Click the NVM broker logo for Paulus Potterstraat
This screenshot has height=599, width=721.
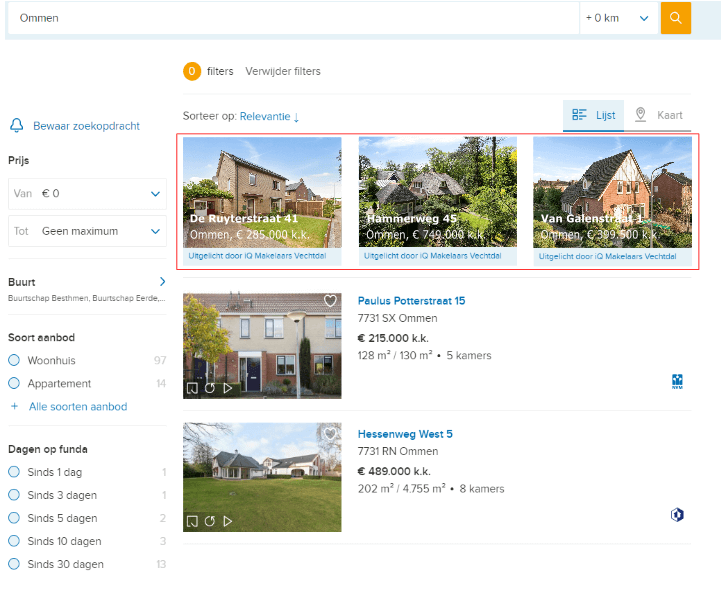677,382
